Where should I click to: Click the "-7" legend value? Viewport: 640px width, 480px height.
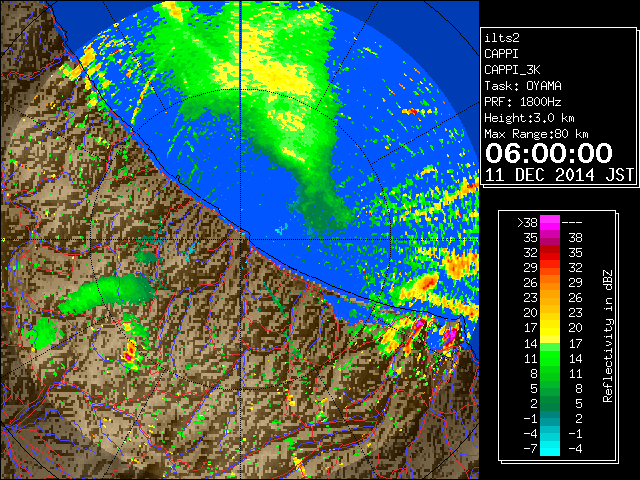click(530, 448)
